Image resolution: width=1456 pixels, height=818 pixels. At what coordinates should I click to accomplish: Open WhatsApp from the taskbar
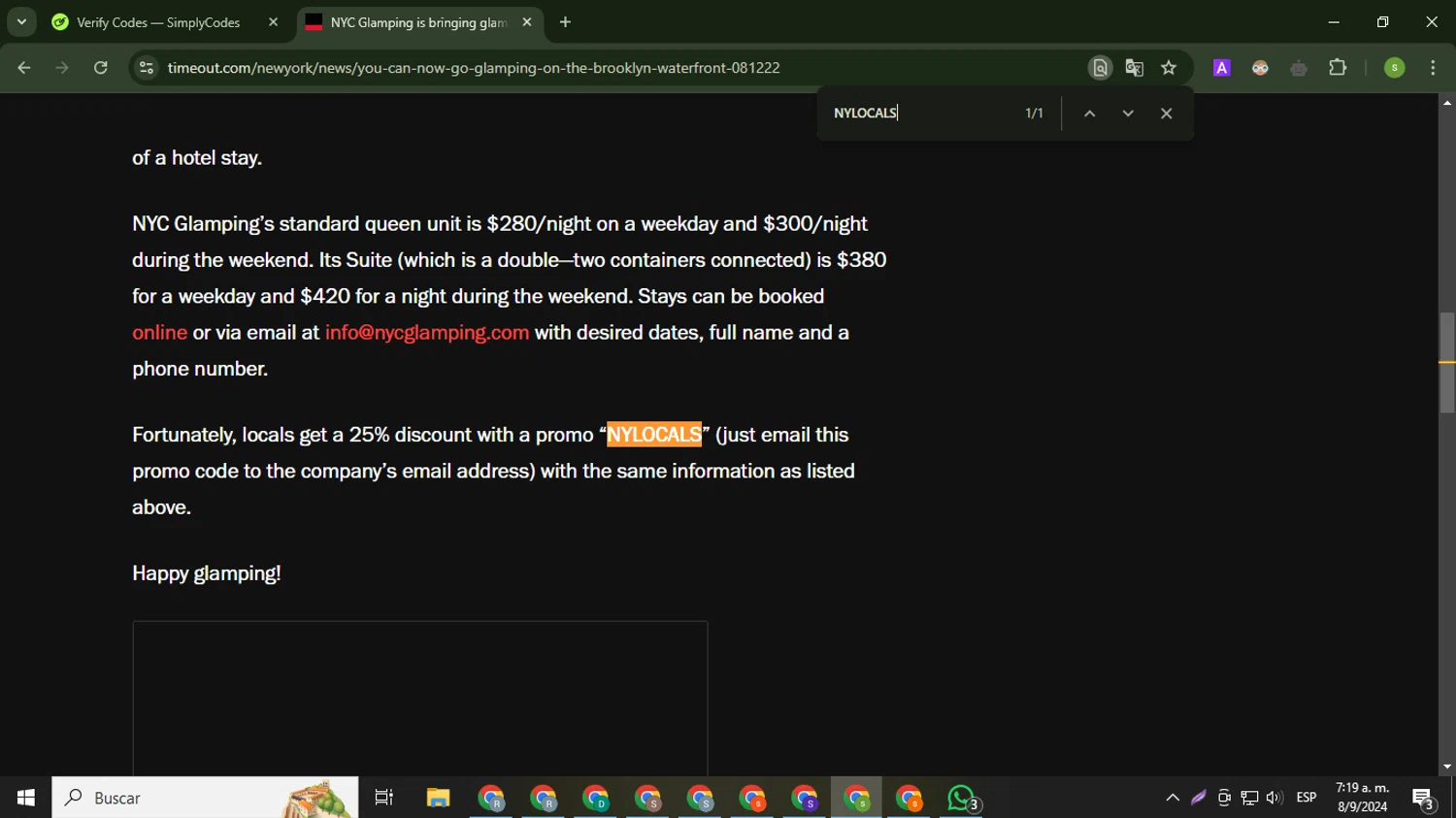[962, 798]
